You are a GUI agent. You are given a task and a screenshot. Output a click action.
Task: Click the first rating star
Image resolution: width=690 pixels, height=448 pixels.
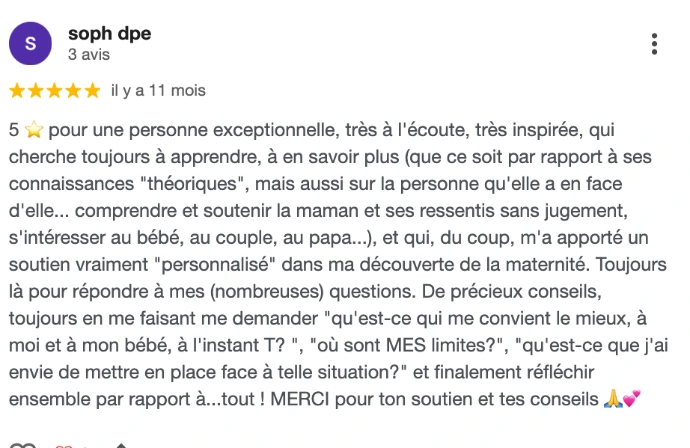click(x=17, y=91)
